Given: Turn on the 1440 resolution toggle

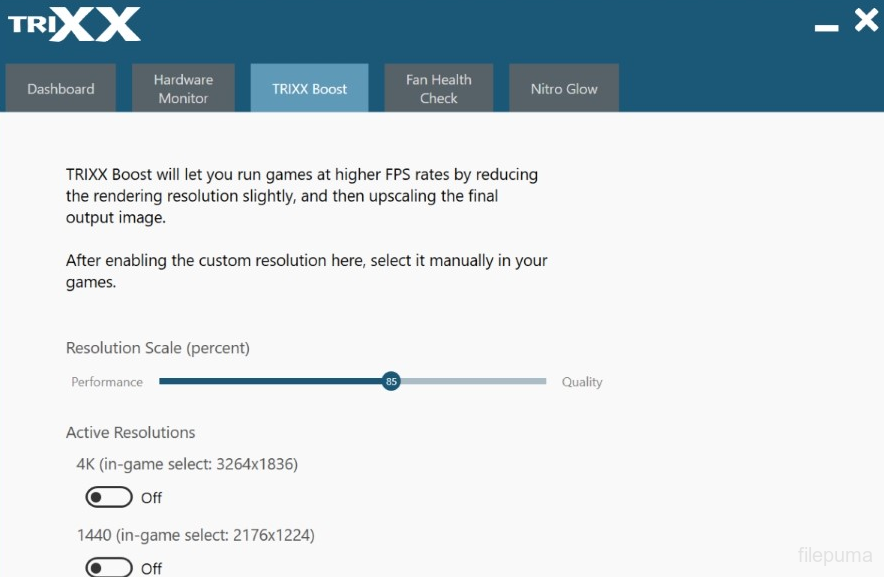Looking at the screenshot, I should (109, 568).
